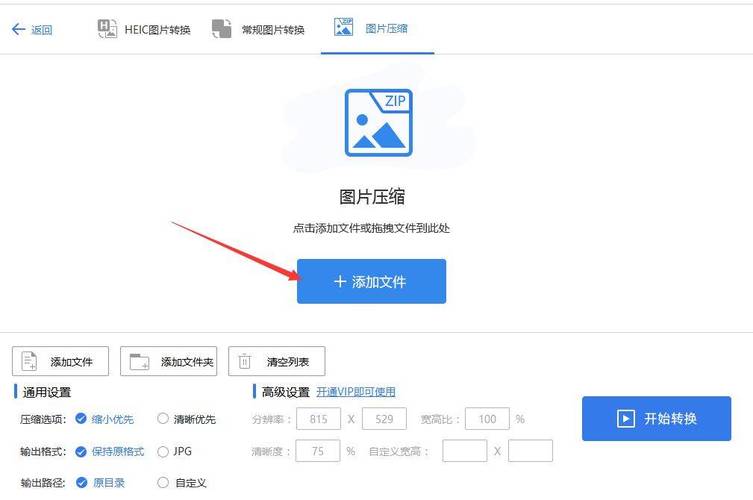The height and width of the screenshot is (500, 753).
Task: Click the 高级设置 section title
Action: pos(286,392)
